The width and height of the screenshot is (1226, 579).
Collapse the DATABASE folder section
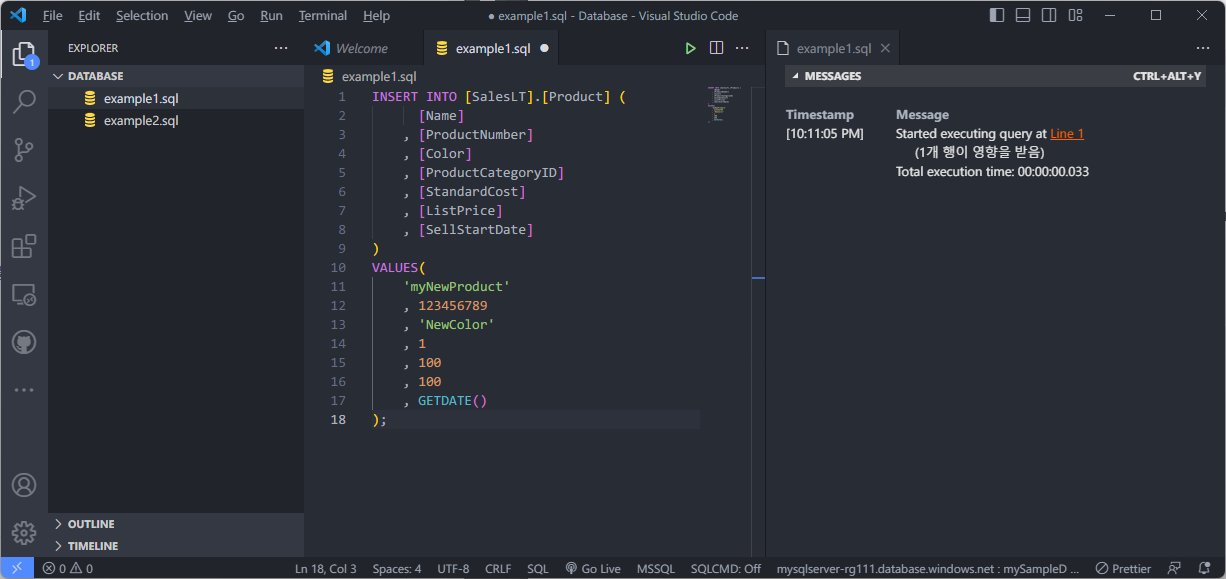[176, 76]
